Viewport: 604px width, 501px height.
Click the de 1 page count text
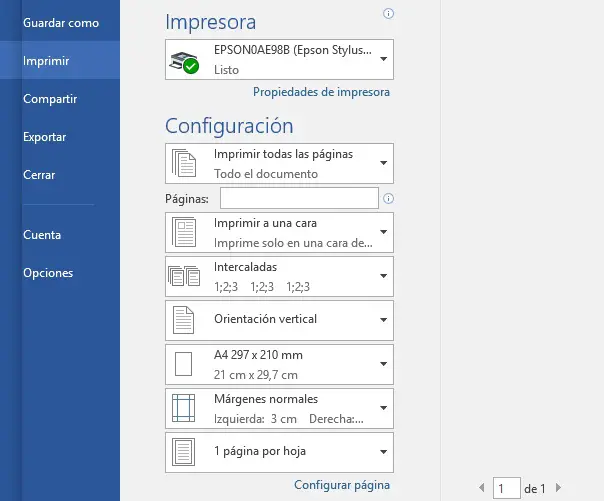(535, 489)
